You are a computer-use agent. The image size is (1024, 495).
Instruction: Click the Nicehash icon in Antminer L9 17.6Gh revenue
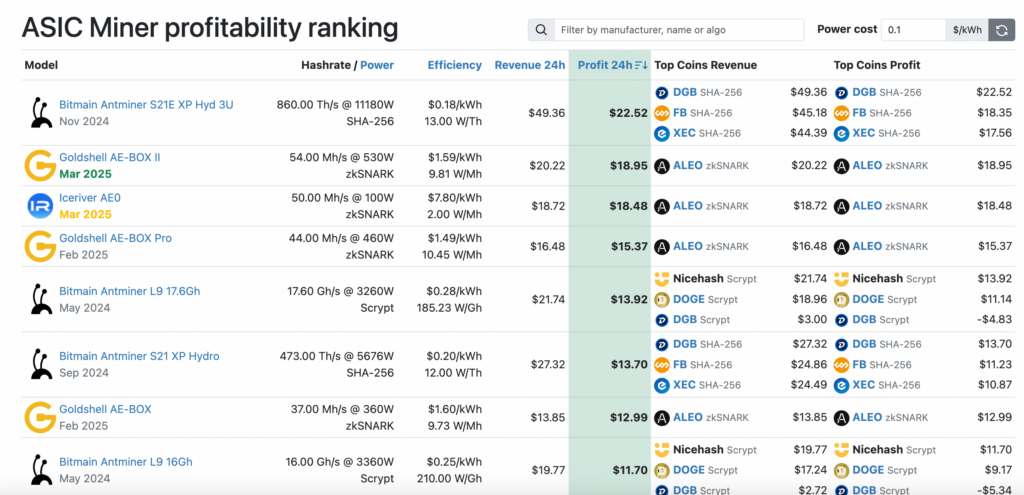[x=662, y=279]
